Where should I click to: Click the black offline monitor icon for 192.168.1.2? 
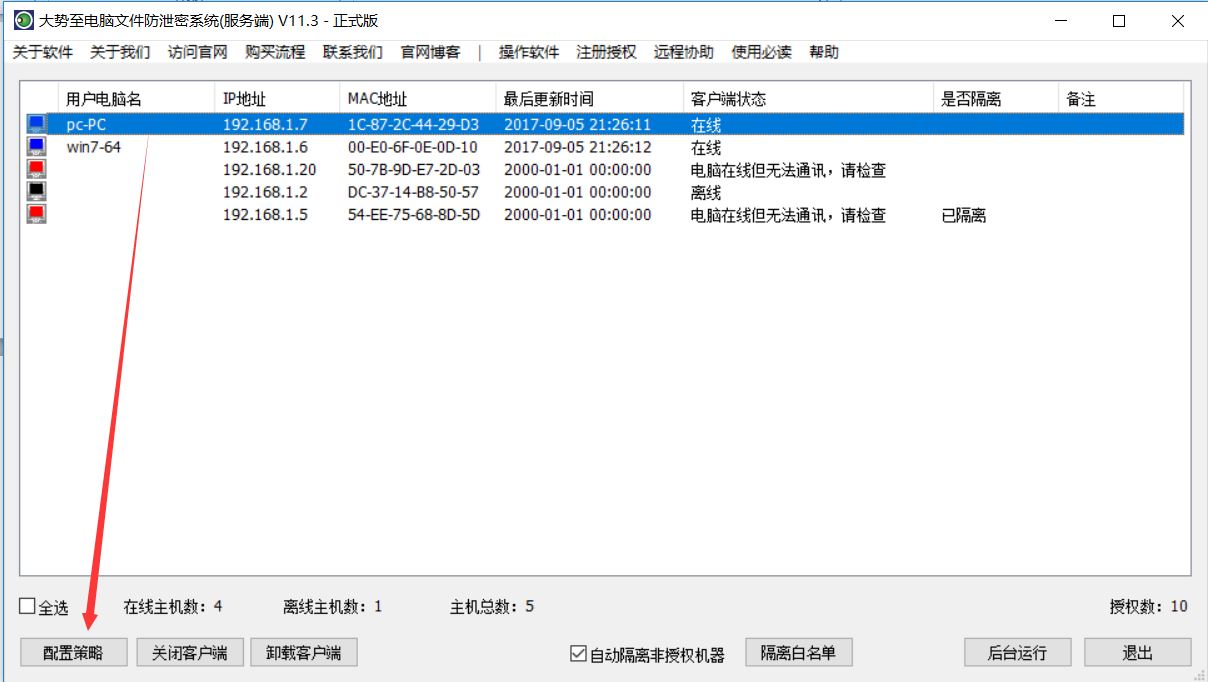pos(36,191)
